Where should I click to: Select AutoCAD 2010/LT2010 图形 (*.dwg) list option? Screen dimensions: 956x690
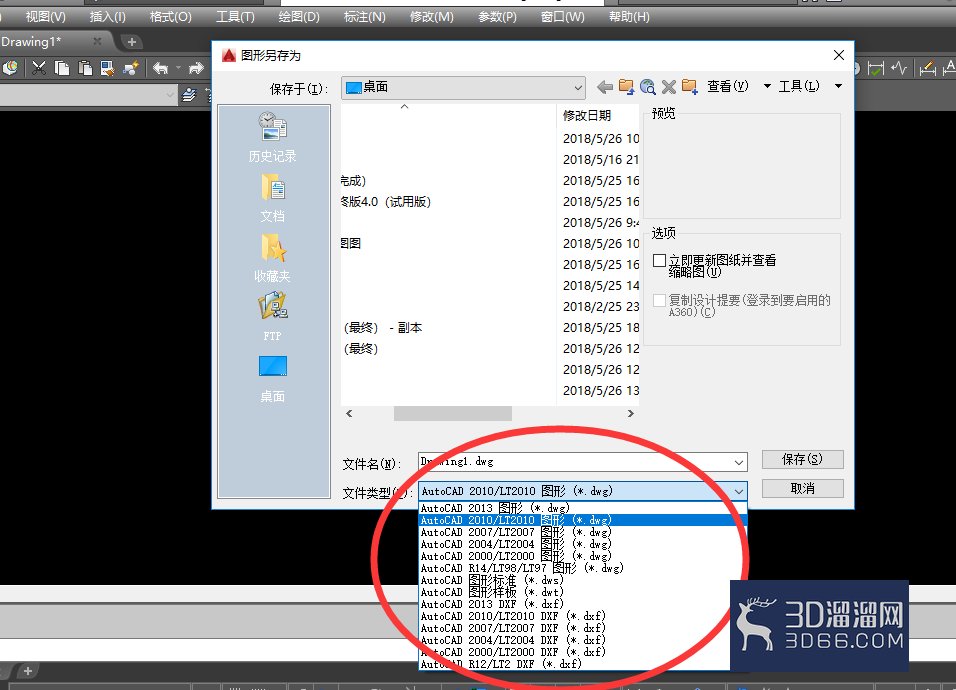pyautogui.click(x=582, y=520)
